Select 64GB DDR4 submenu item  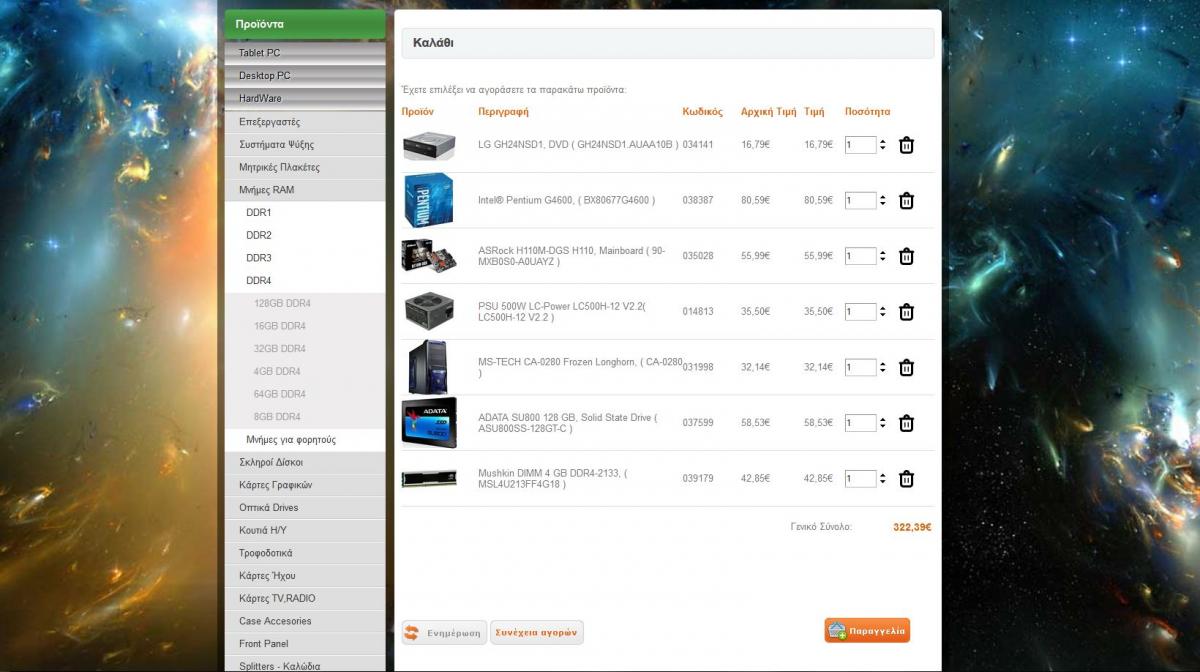tap(305, 394)
